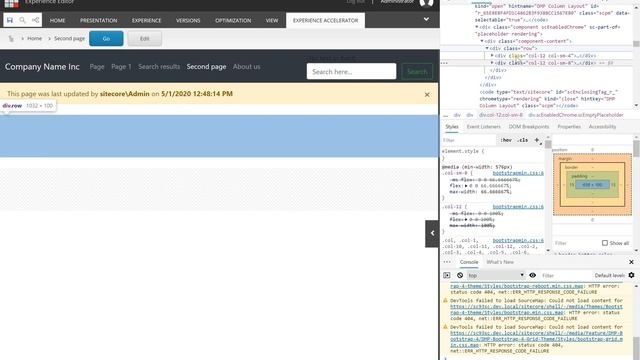Click the Styles pane Filter field
The image size is (640, 360).
[469, 140]
